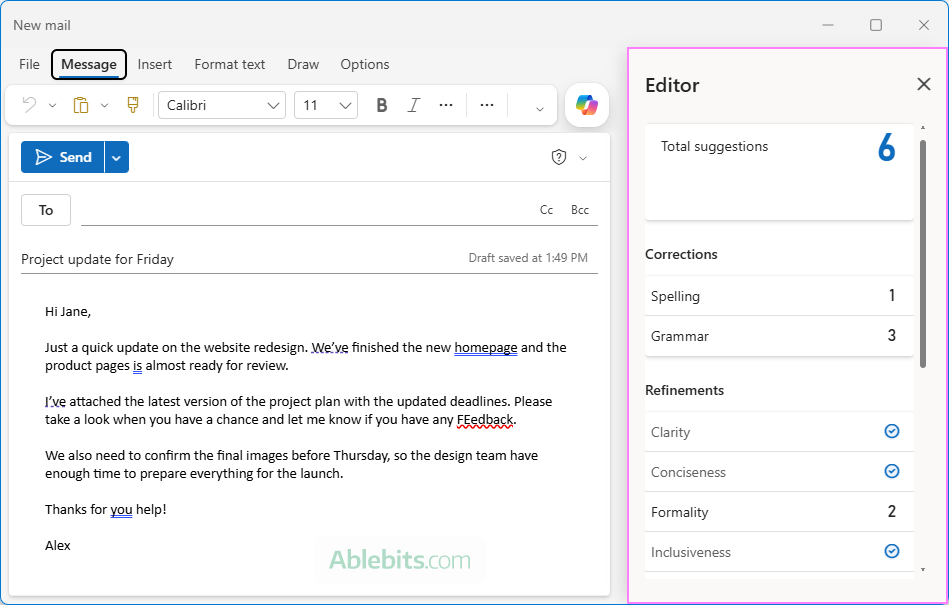The height and width of the screenshot is (605, 949).
Task: Open the Format text tab
Action: [x=229, y=64]
